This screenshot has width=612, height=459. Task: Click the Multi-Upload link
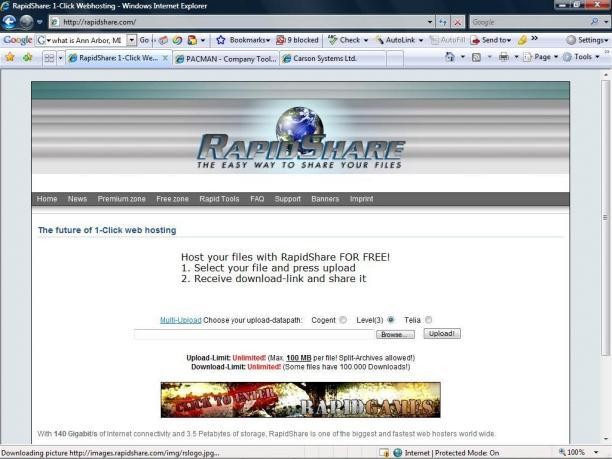click(x=181, y=320)
